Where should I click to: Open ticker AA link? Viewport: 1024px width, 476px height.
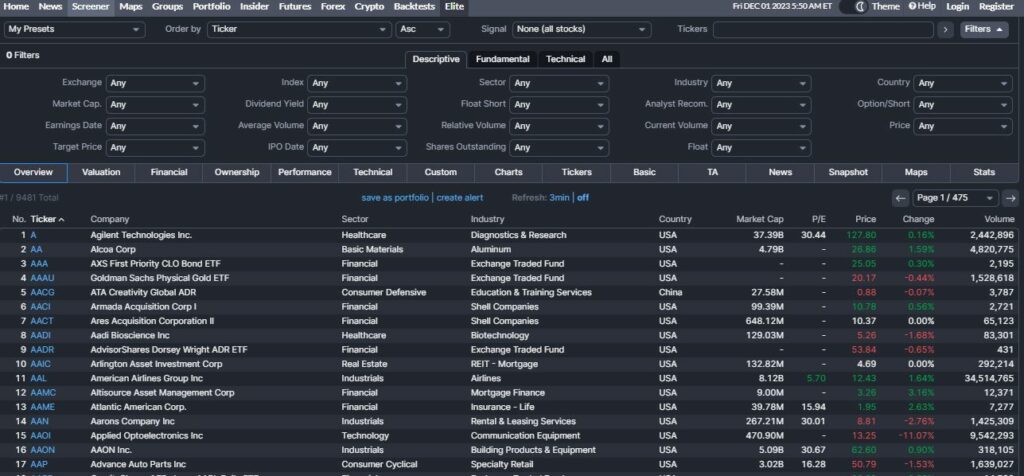click(36, 249)
